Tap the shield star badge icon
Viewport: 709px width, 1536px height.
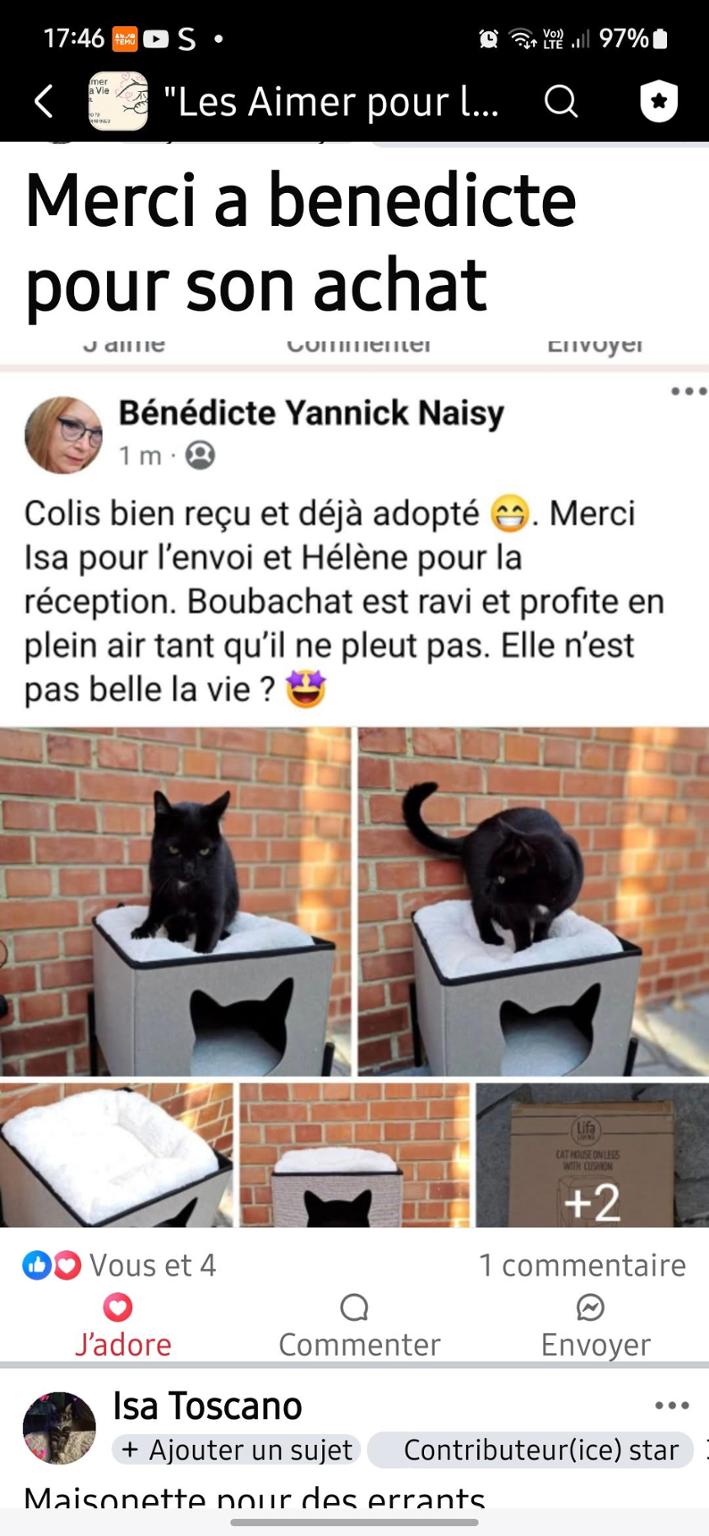click(659, 101)
